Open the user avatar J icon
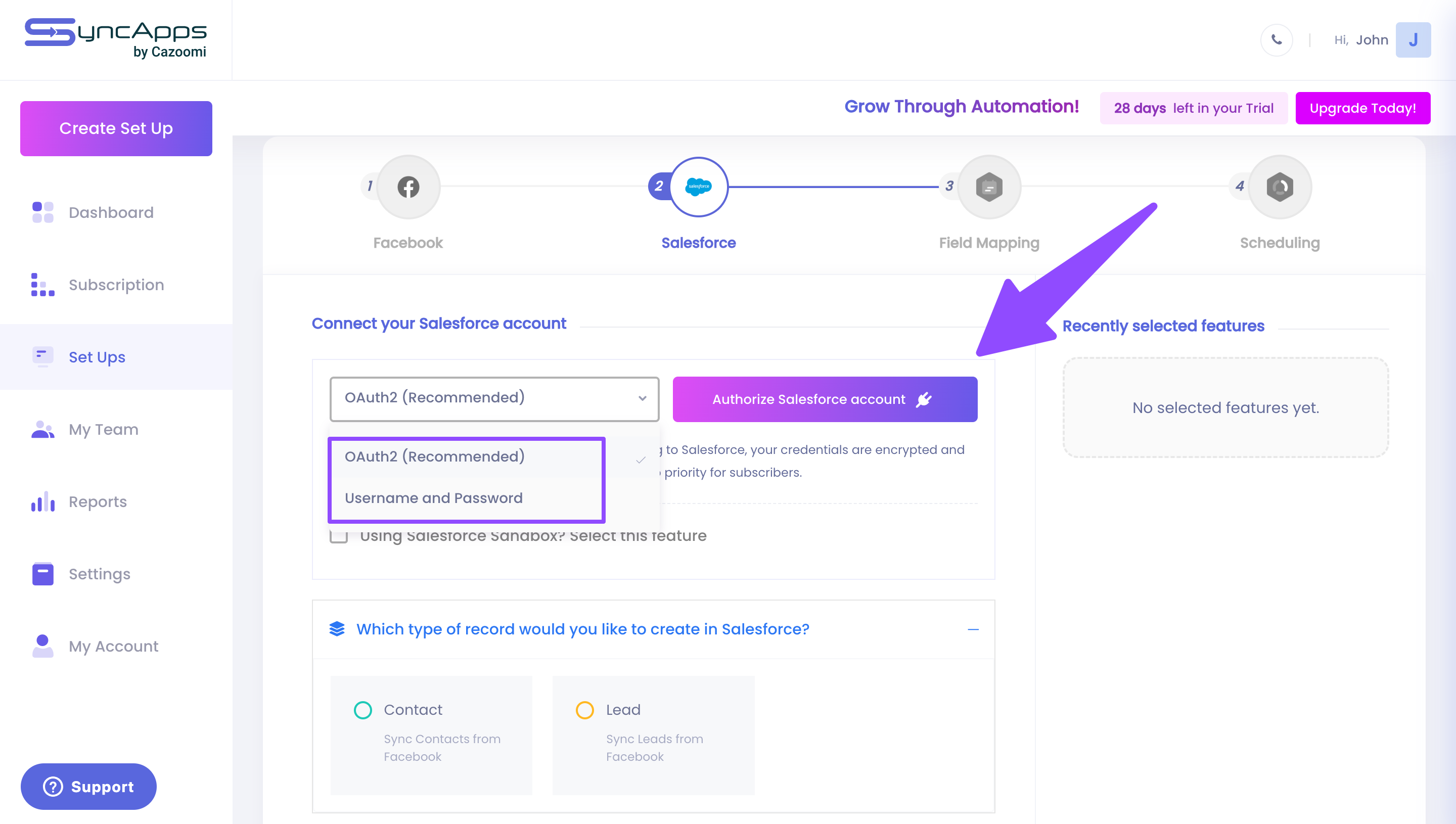This screenshot has height=824, width=1456. tap(1413, 39)
